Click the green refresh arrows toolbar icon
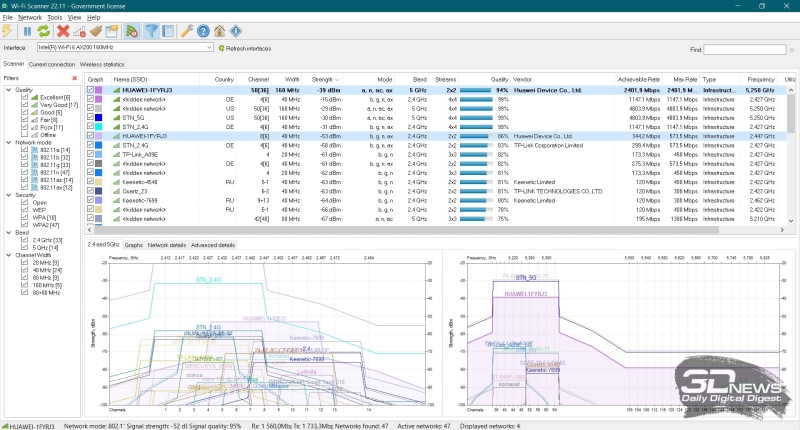 point(44,31)
